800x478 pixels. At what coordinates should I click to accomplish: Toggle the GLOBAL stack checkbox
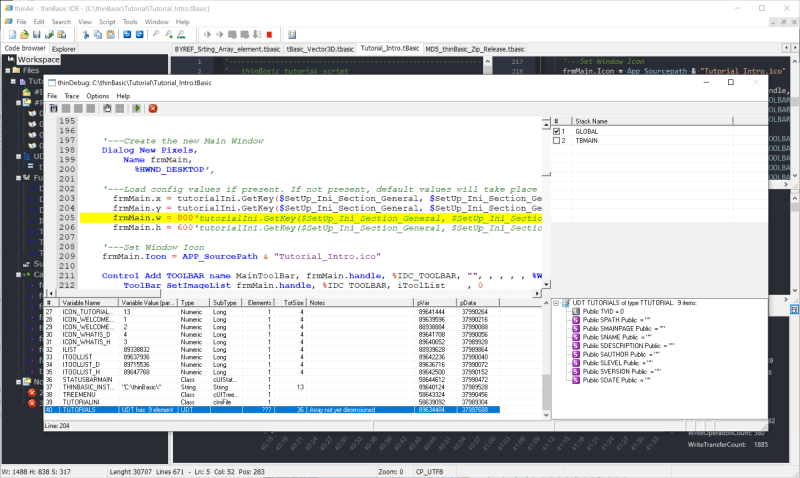tap(557, 131)
